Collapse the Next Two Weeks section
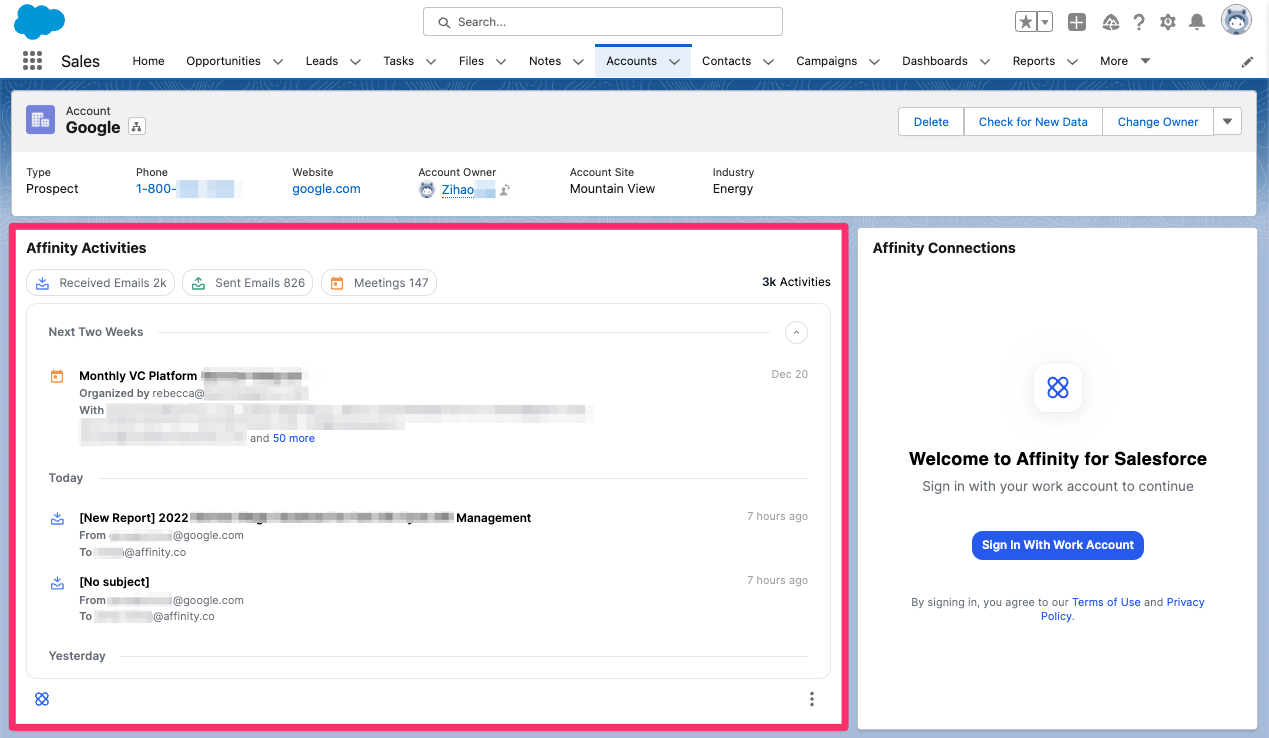Viewport: 1269px width, 738px height. [796, 332]
